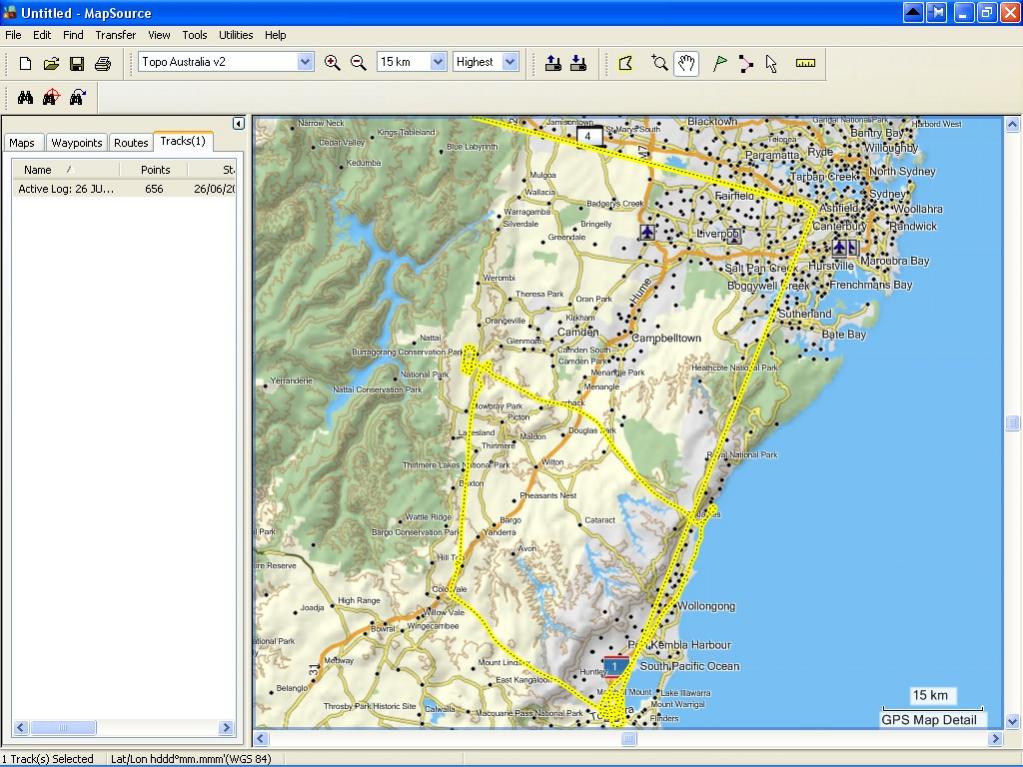Click the New file icon
Image resolution: width=1023 pixels, height=767 pixels.
click(x=25, y=63)
